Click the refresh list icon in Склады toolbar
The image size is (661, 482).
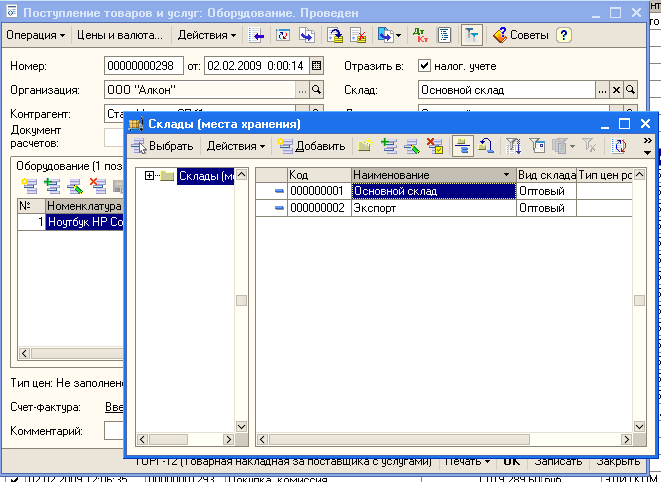[620, 146]
